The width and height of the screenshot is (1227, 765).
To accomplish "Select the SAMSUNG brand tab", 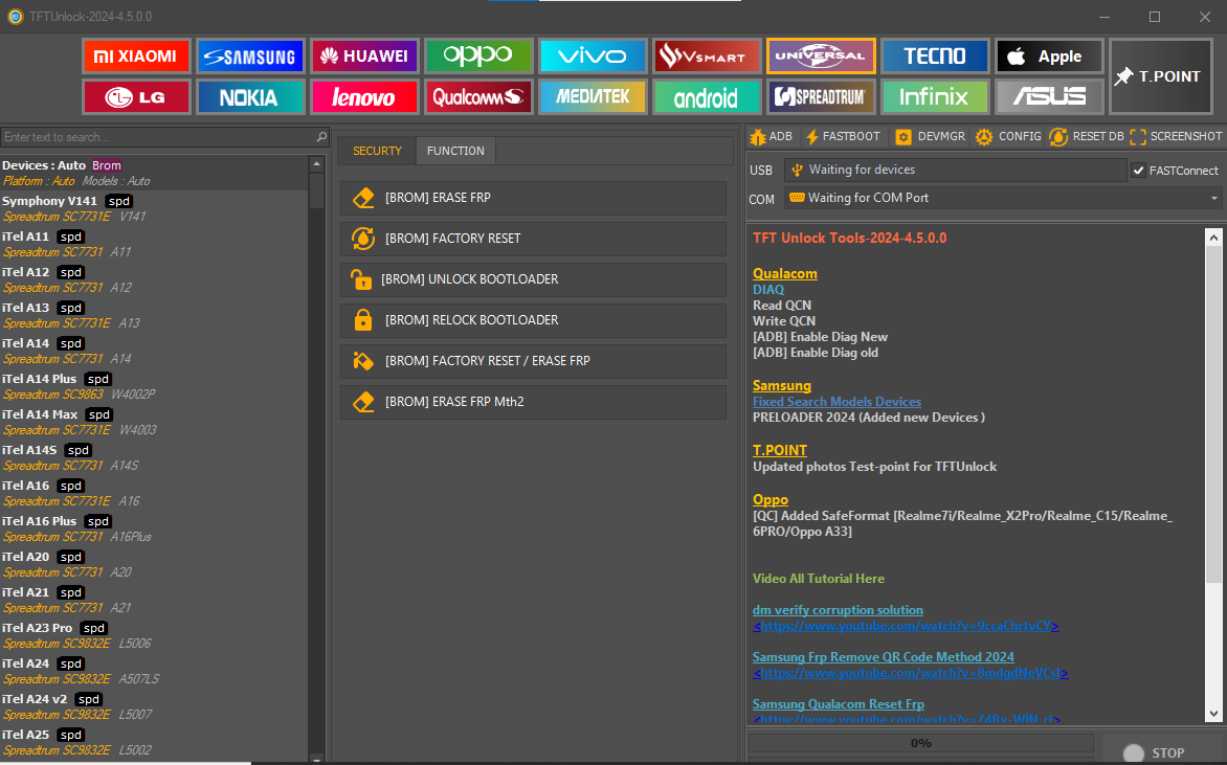I will (x=250, y=56).
